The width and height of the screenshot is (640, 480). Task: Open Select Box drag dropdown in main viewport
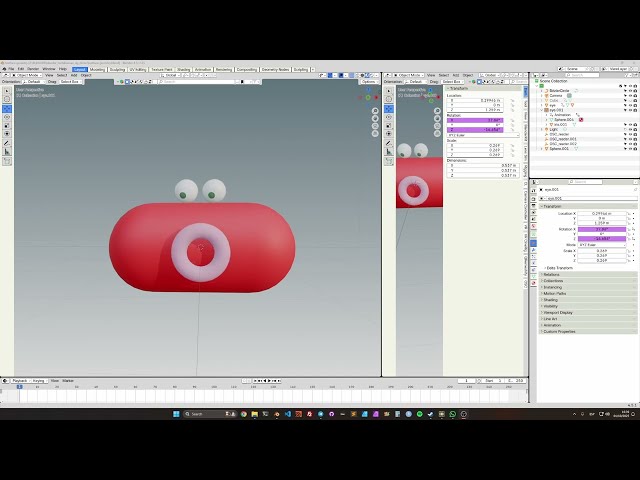point(71,82)
